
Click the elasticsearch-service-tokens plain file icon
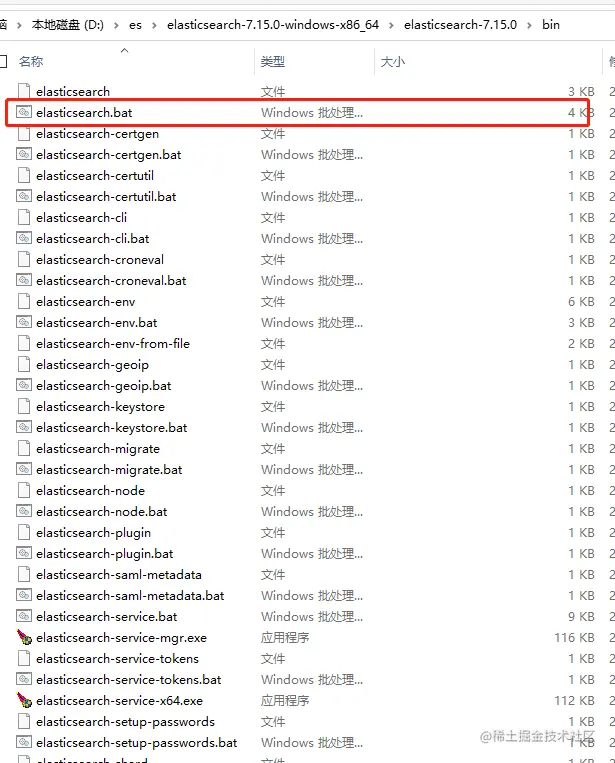pos(24,658)
